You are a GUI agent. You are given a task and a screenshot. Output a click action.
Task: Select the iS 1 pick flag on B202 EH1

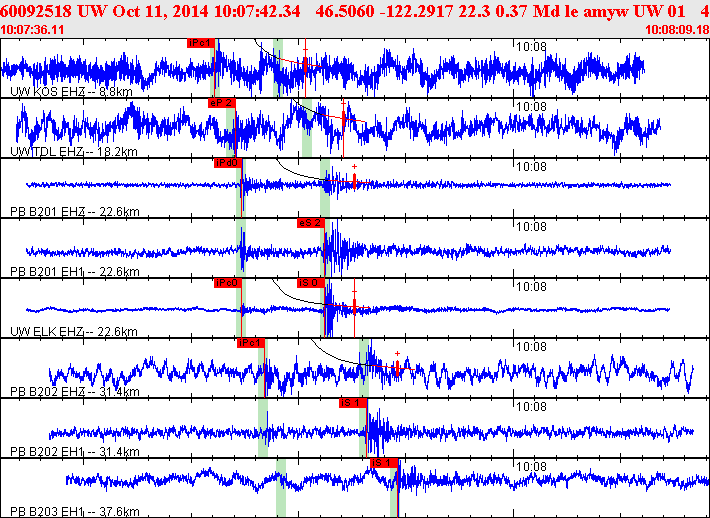click(353, 403)
